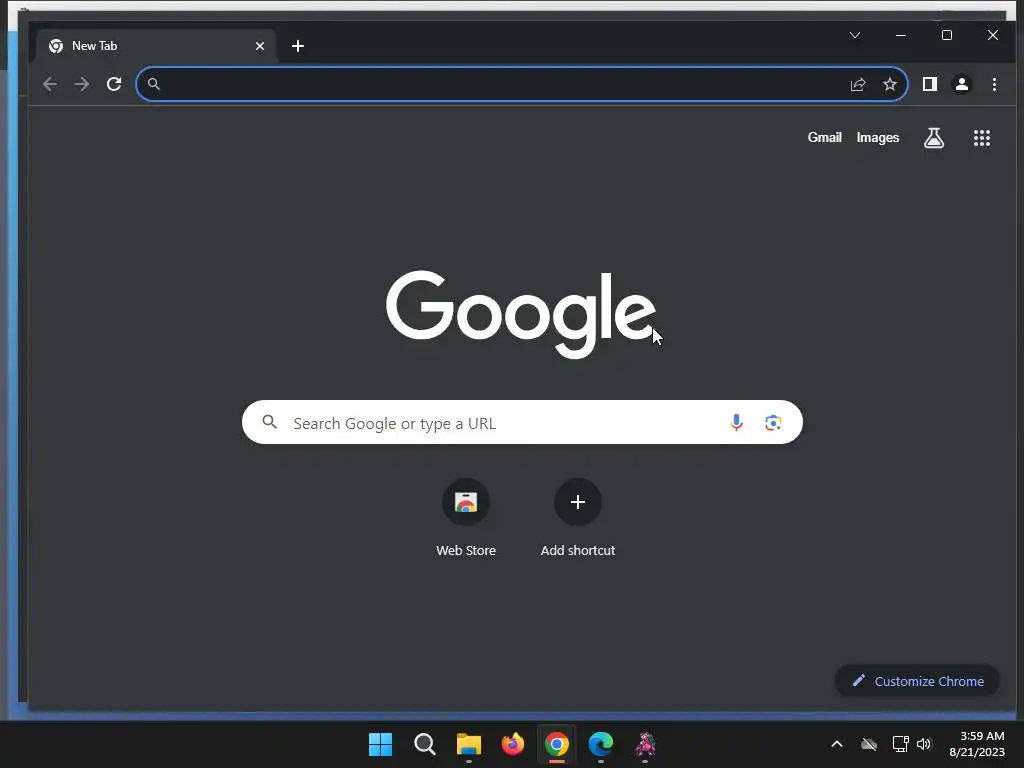Launch Microsoft Edge from the taskbar
Image resolution: width=1024 pixels, height=768 pixels.
(601, 744)
